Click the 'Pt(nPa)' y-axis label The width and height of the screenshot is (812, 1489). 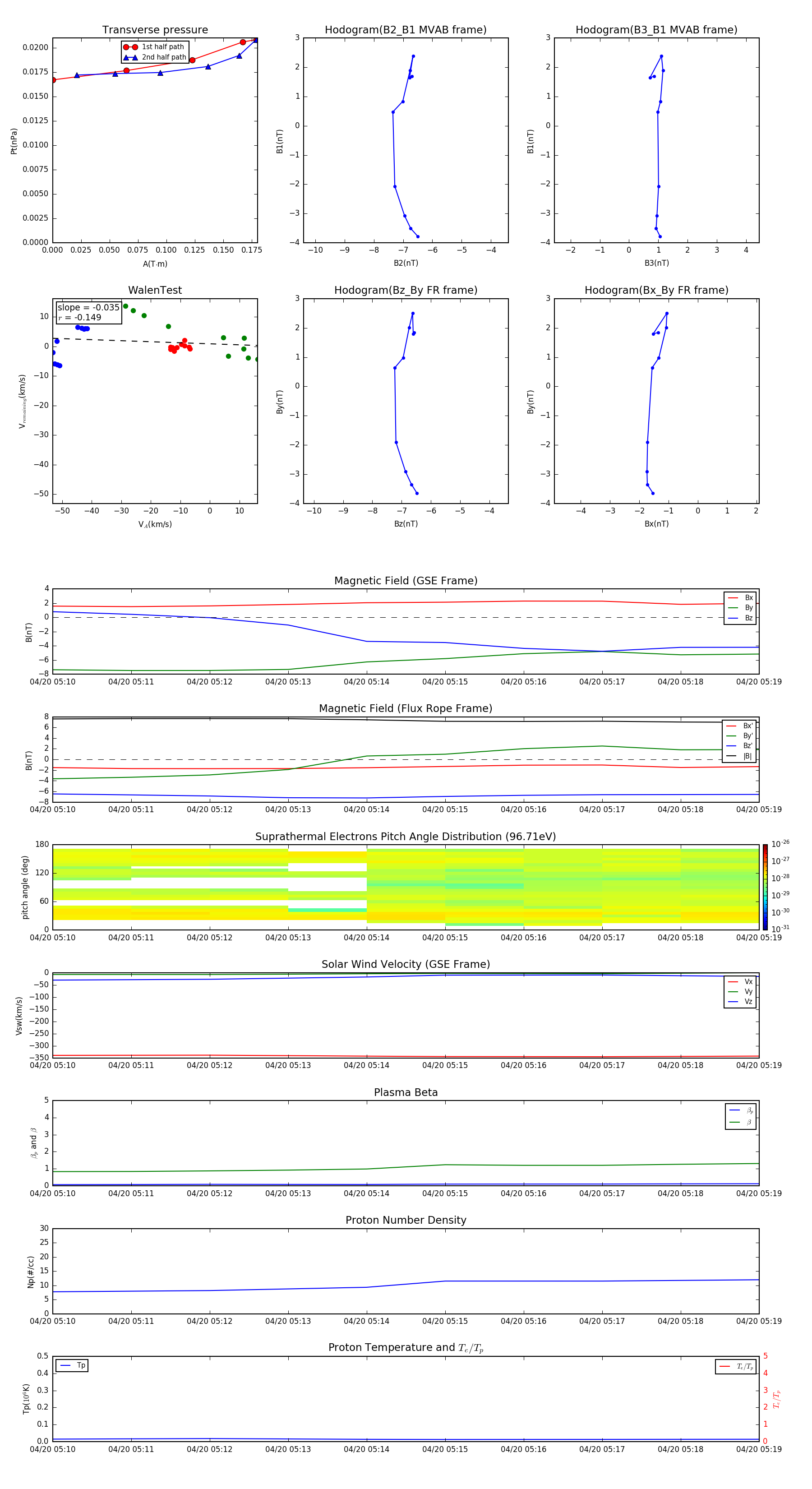click(14, 141)
